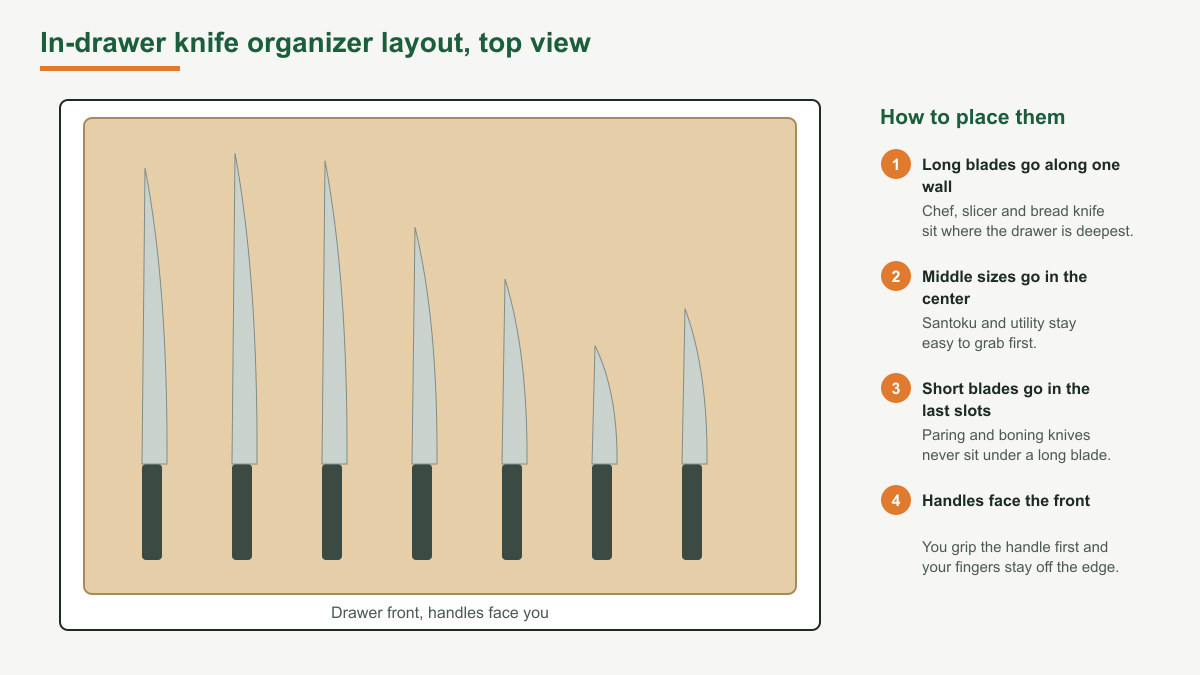Click the "Handles face the front" heading

(x=1006, y=501)
